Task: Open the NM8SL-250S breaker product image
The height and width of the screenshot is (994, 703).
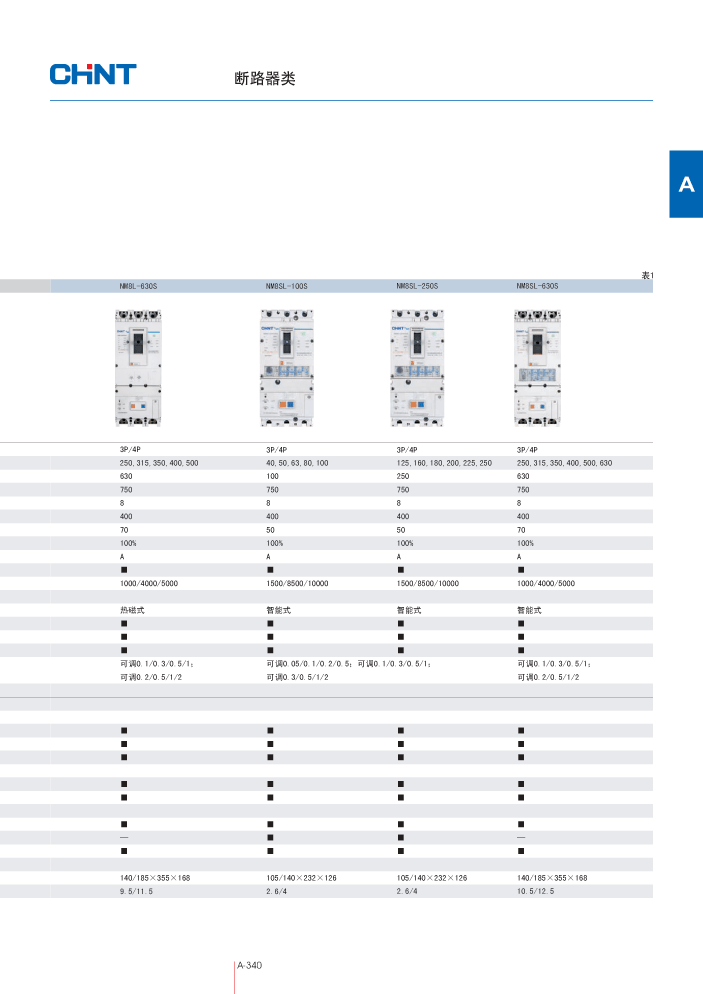Action: click(417, 368)
